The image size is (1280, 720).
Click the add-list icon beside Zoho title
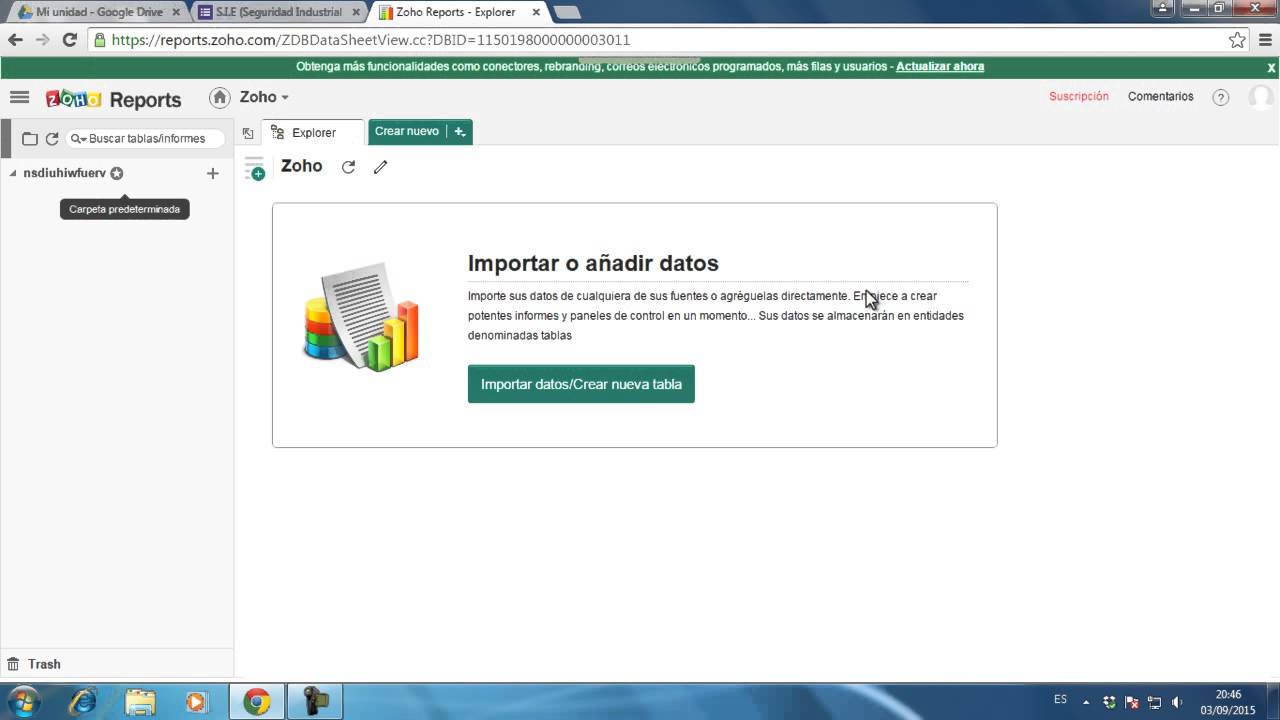(x=255, y=168)
